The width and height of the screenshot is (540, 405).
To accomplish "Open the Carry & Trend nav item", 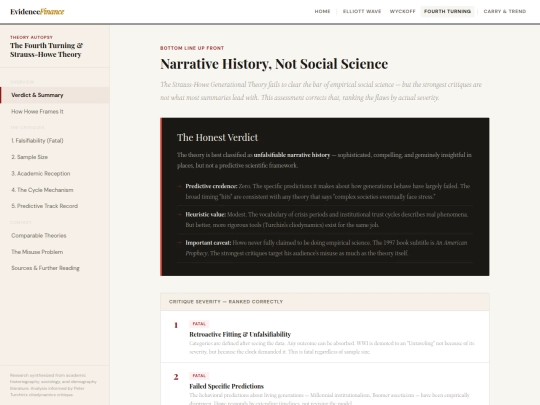I will [x=505, y=11].
